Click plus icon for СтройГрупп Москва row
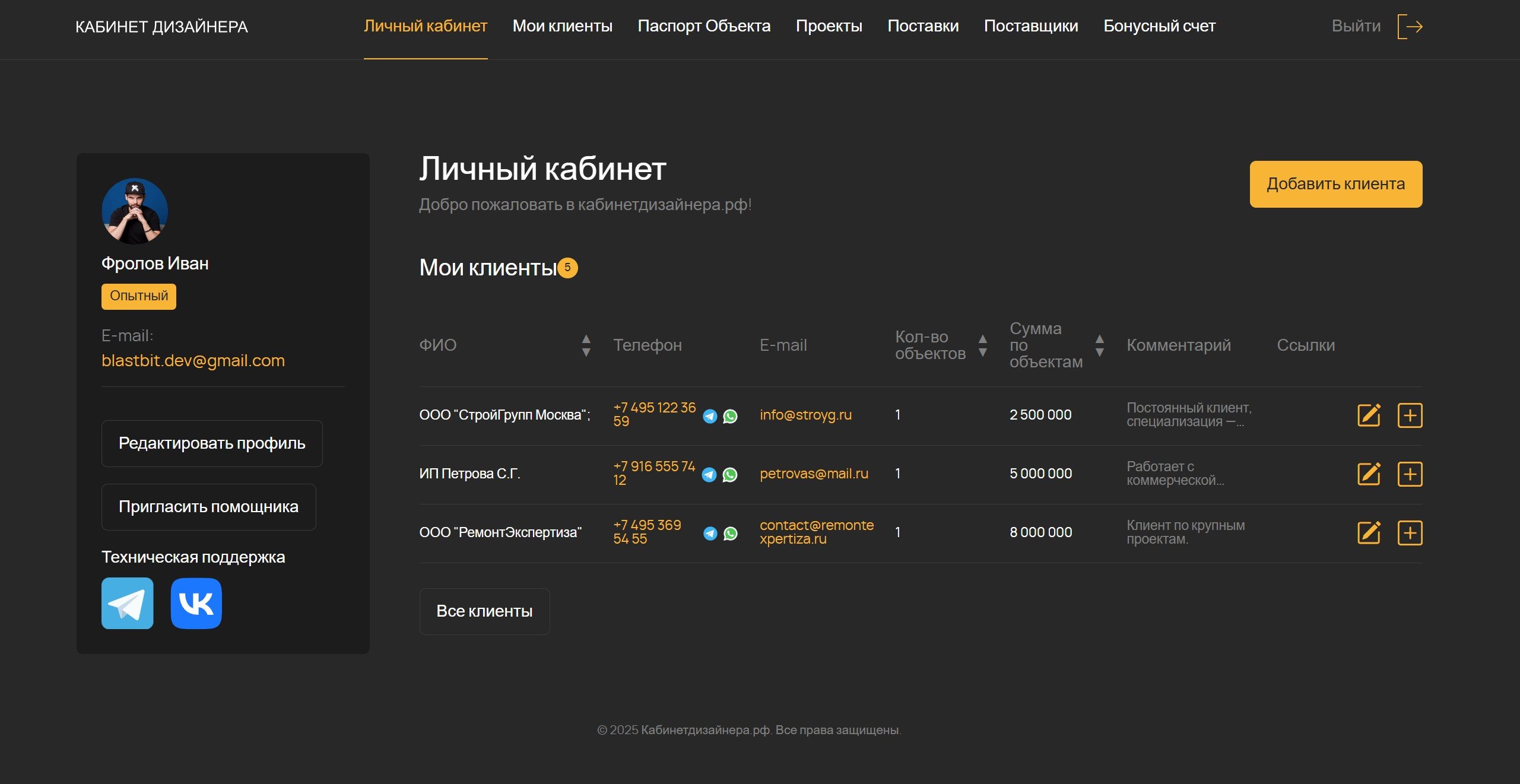1520x784 pixels. [1410, 415]
